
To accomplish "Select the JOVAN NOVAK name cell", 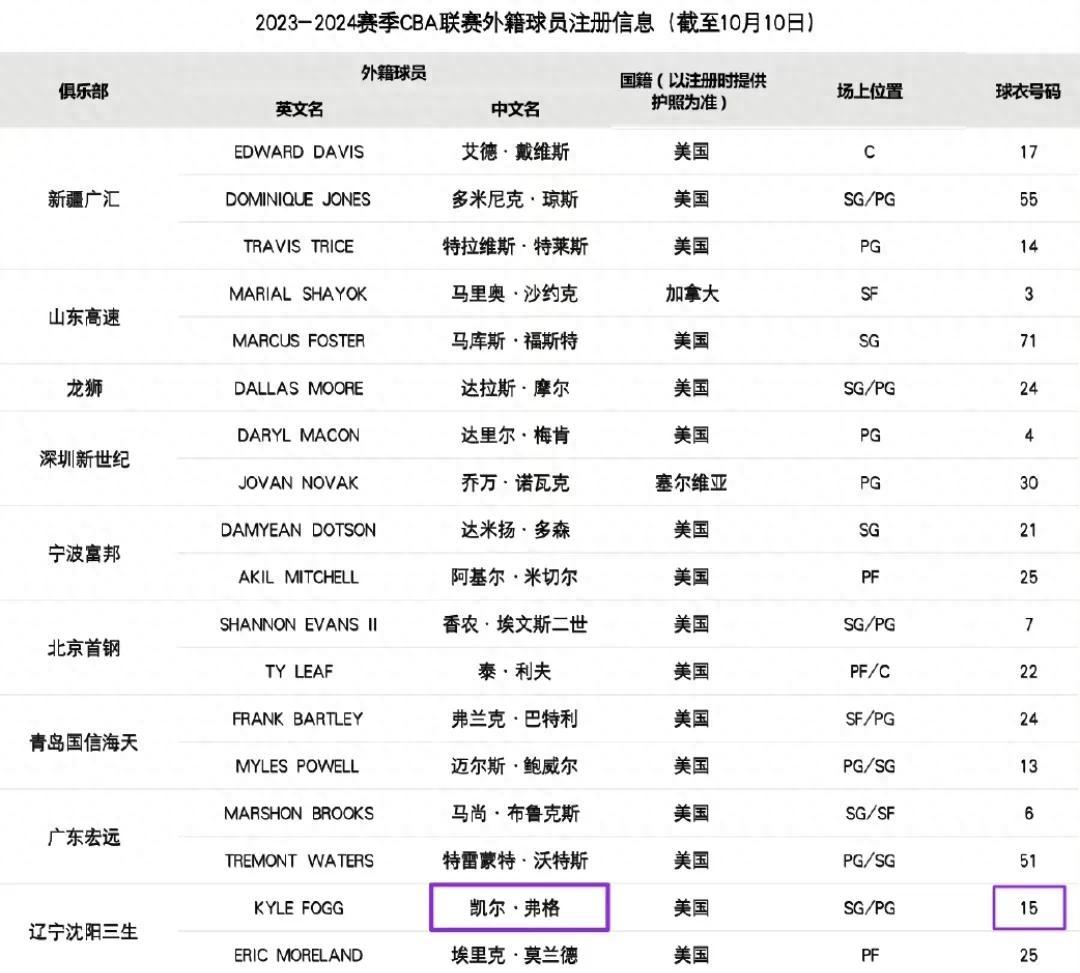I will tap(299, 483).
